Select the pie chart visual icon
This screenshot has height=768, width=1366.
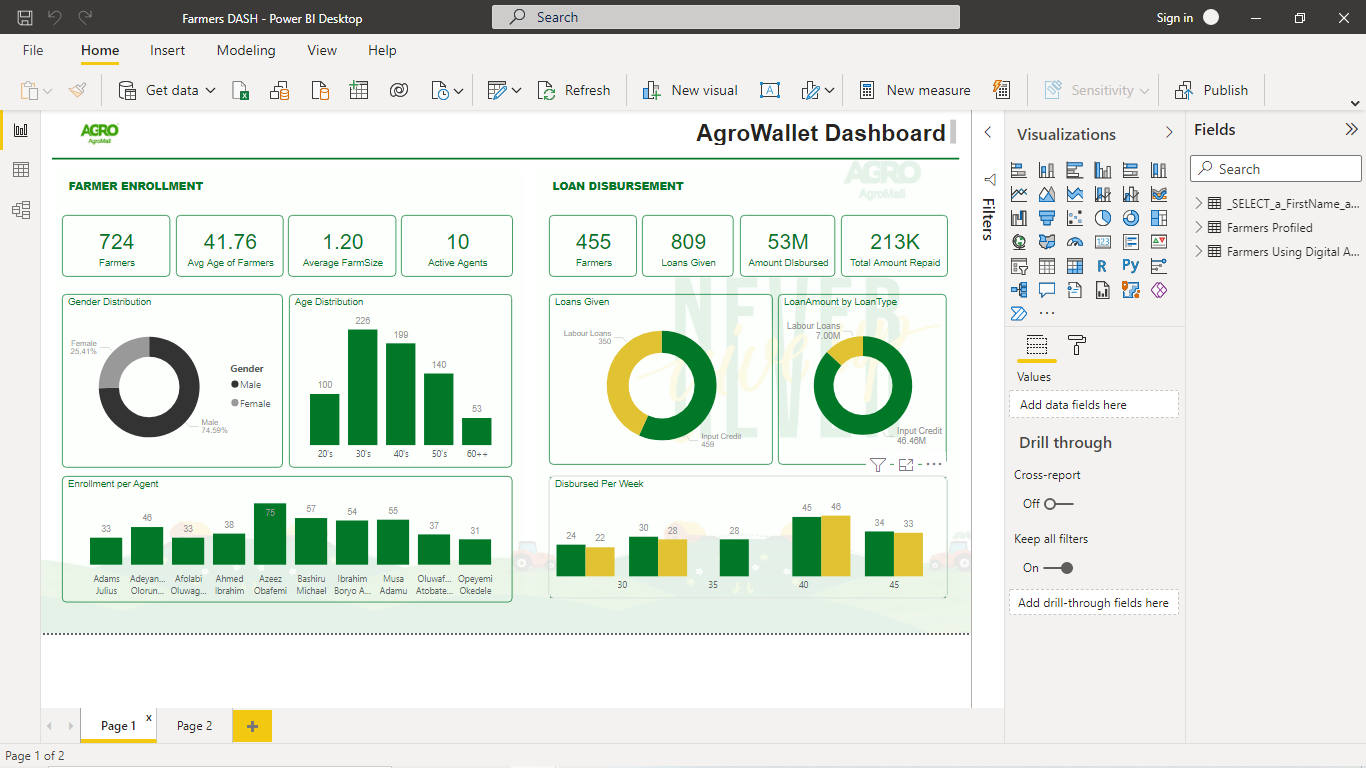point(1102,218)
